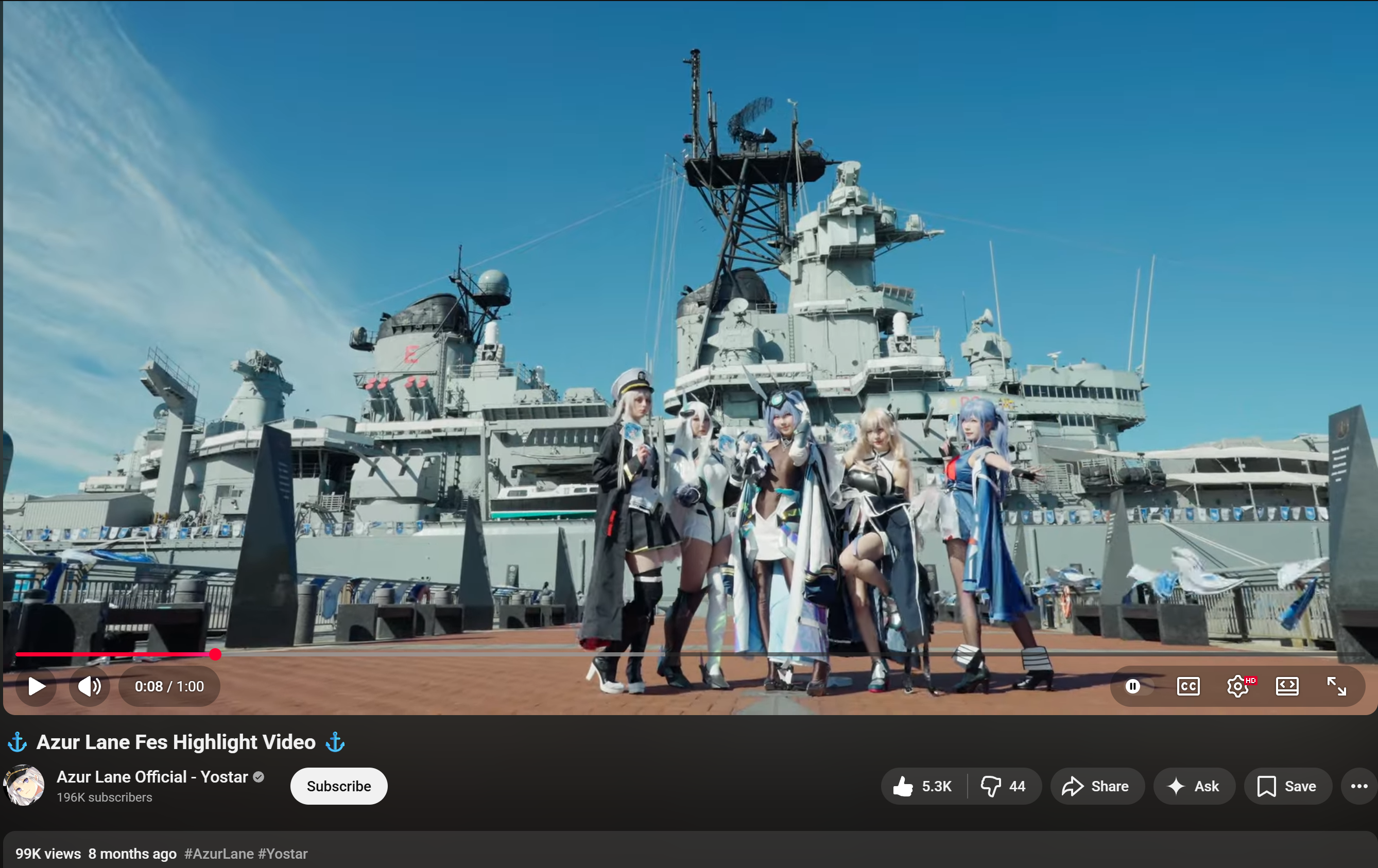Viewport: 1378px width, 868px height.
Task: Enter full screen mode
Action: [1336, 686]
